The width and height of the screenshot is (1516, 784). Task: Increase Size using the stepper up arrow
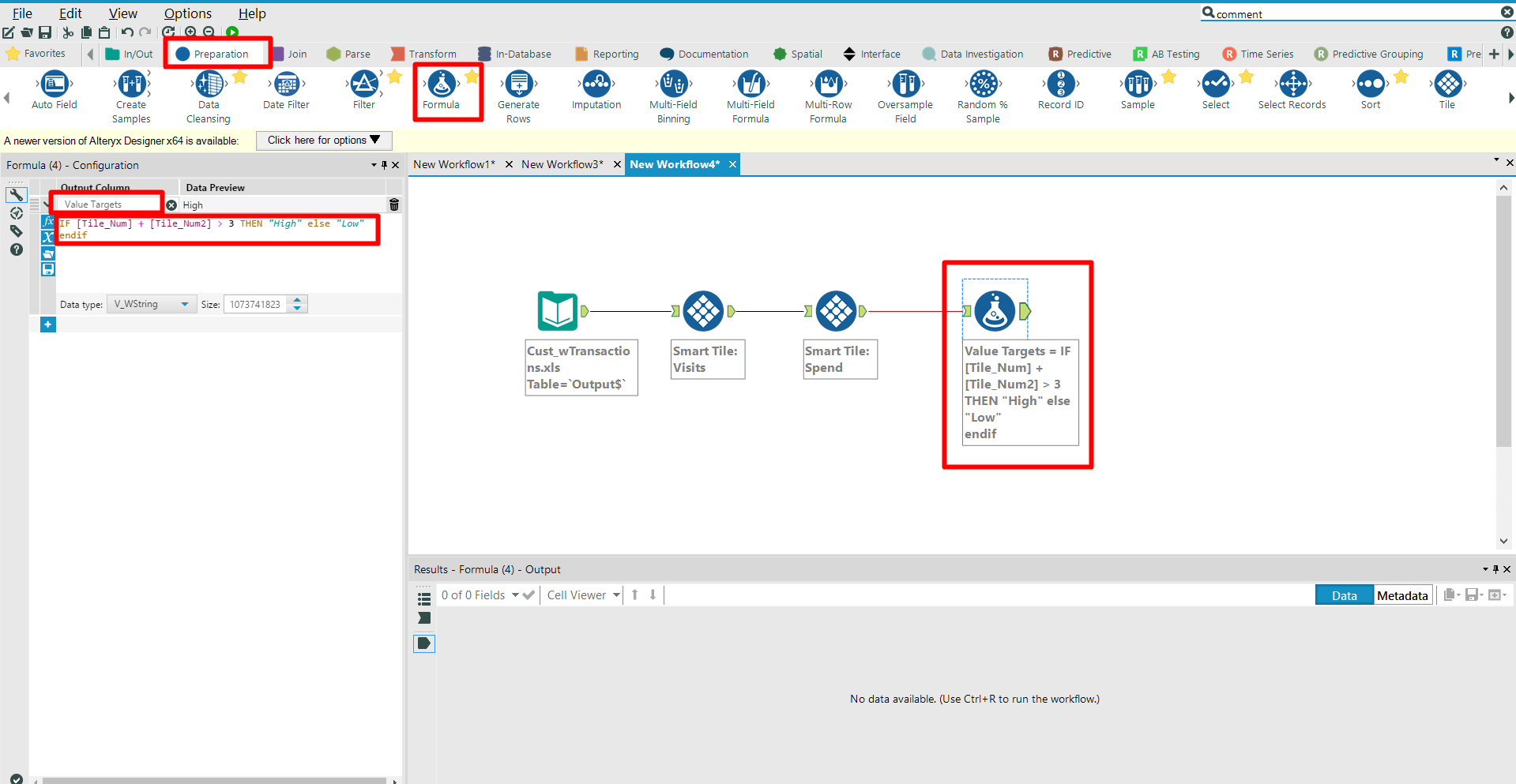[x=296, y=299]
